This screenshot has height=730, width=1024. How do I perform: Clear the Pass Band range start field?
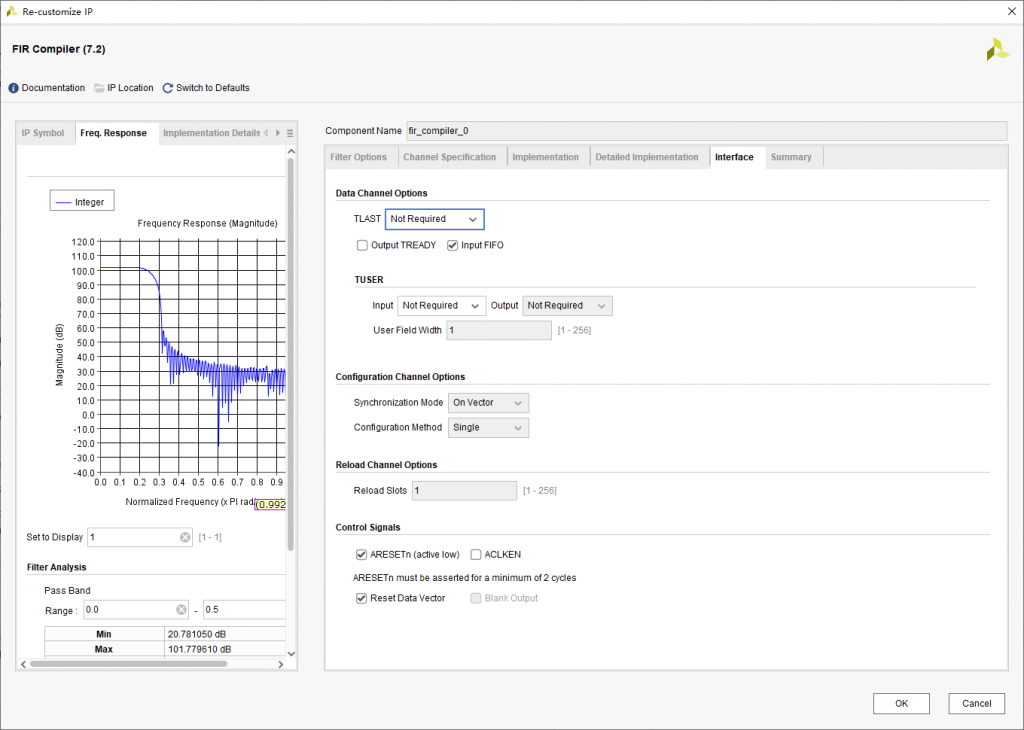point(181,610)
